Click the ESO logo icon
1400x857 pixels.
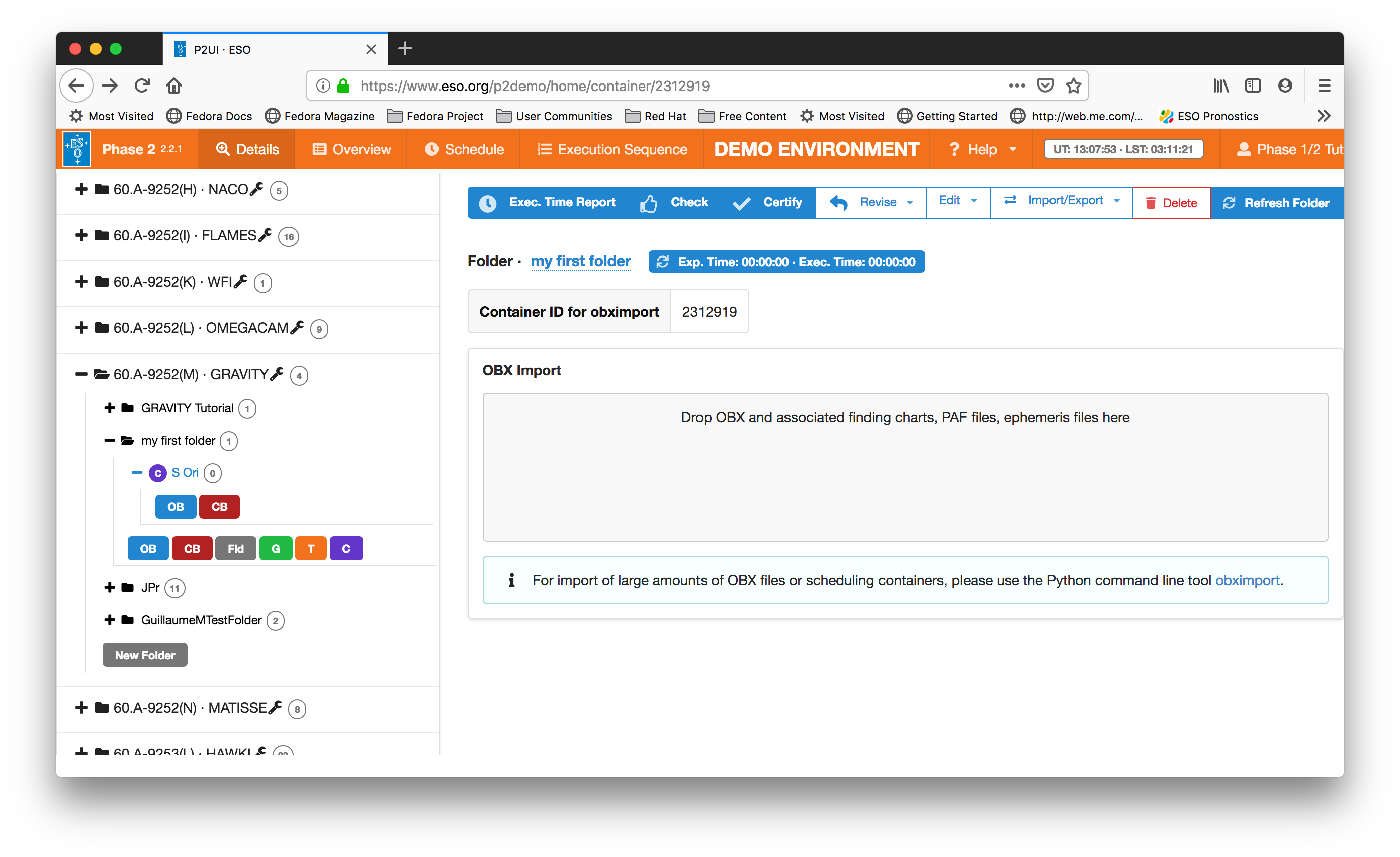[76, 149]
